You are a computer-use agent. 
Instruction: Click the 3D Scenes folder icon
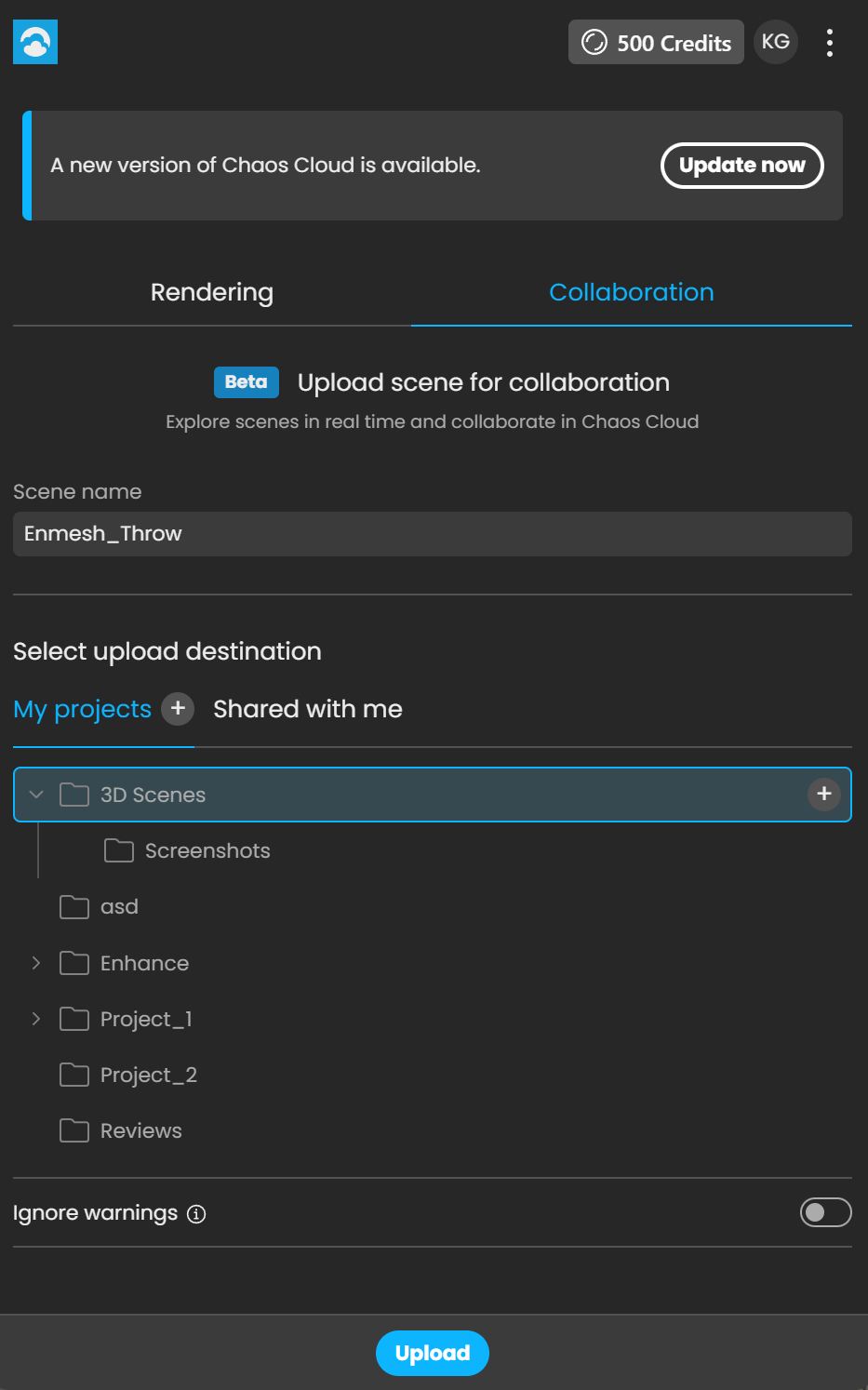[x=74, y=795]
